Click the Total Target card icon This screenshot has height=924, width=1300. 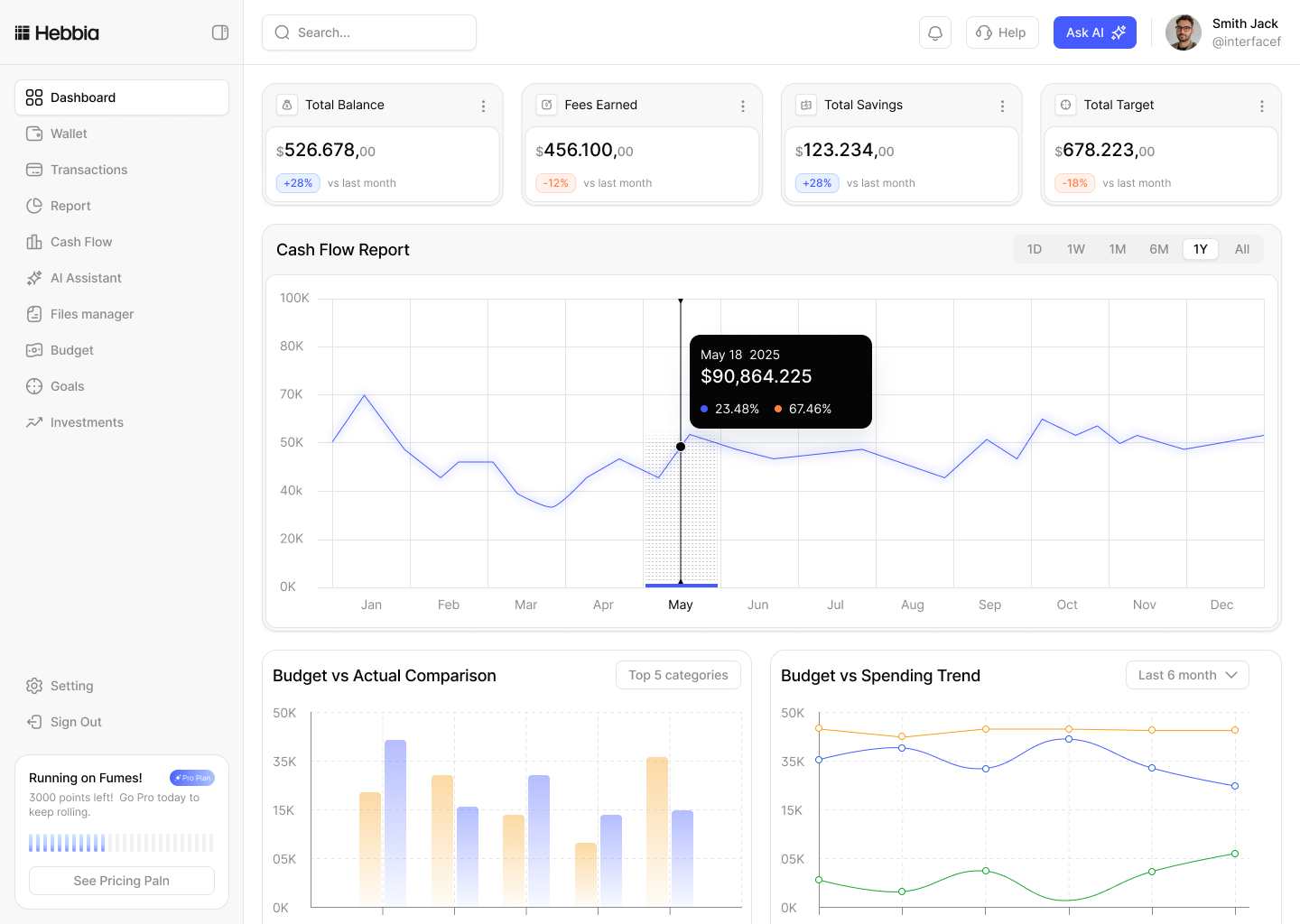click(x=1066, y=105)
